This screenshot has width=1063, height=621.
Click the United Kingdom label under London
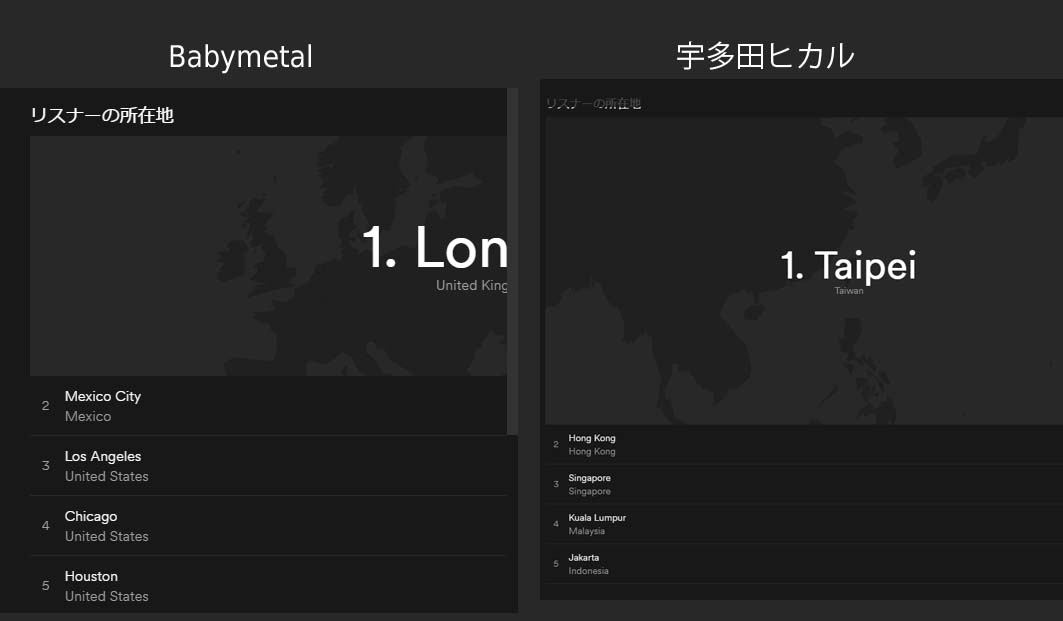(472, 285)
